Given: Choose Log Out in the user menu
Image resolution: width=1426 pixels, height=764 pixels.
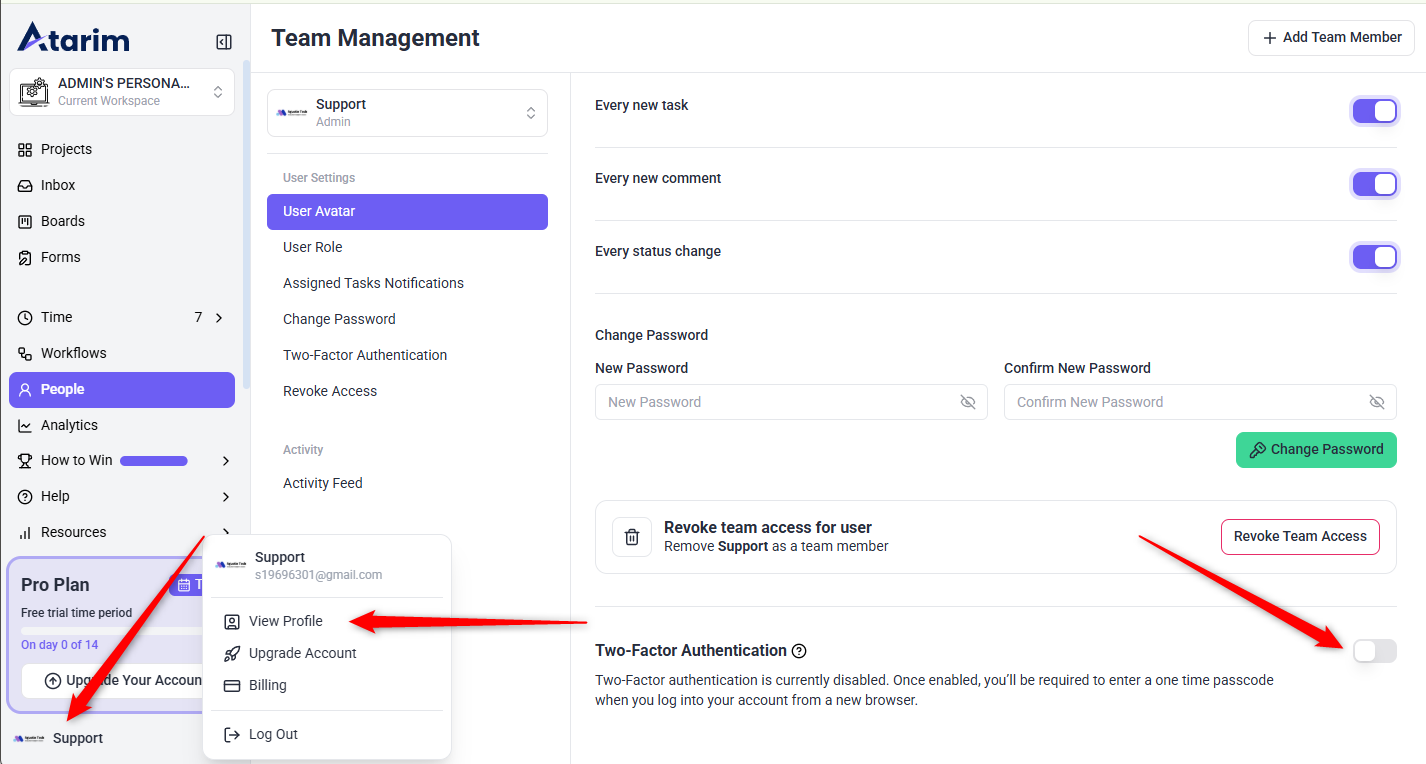Looking at the screenshot, I should pos(272,734).
